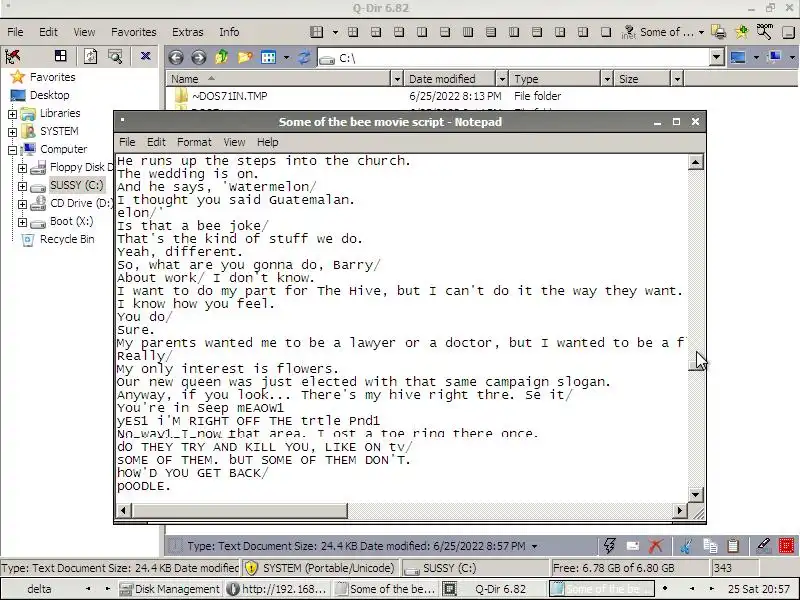Click Notepad's scroll down arrow

pos(696,494)
